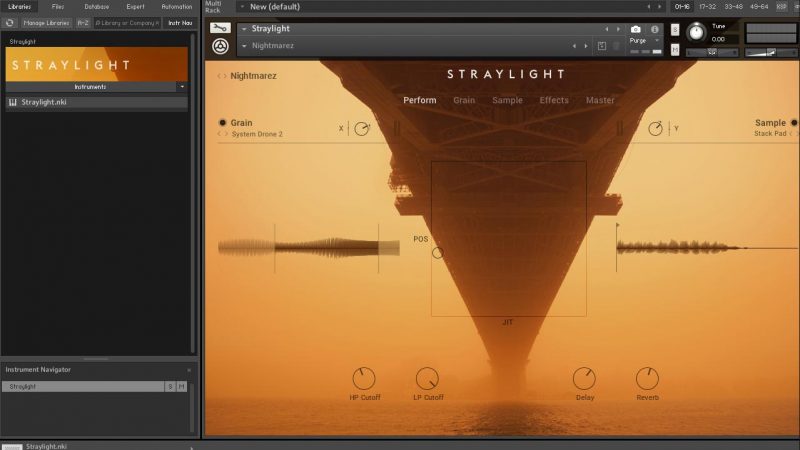800x450 pixels.
Task: Open the Straylight instrument name dropdown
Action: 244,29
